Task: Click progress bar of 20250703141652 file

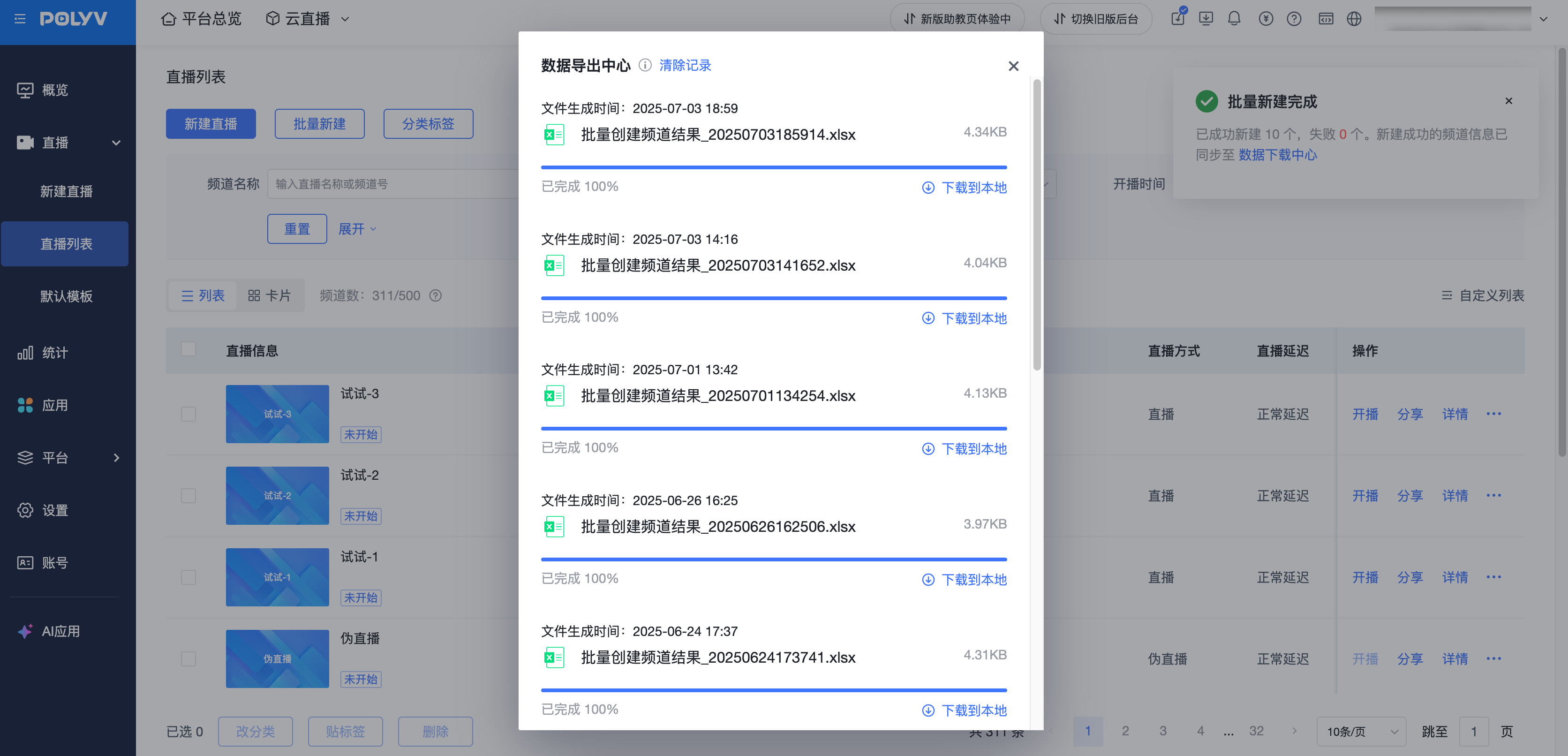Action: click(x=774, y=298)
